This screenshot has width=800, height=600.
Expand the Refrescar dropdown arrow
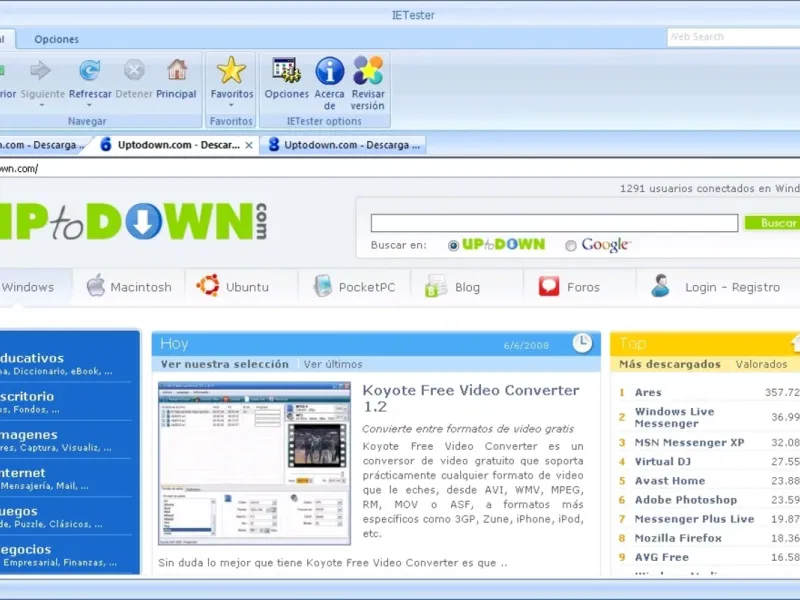pos(89,105)
